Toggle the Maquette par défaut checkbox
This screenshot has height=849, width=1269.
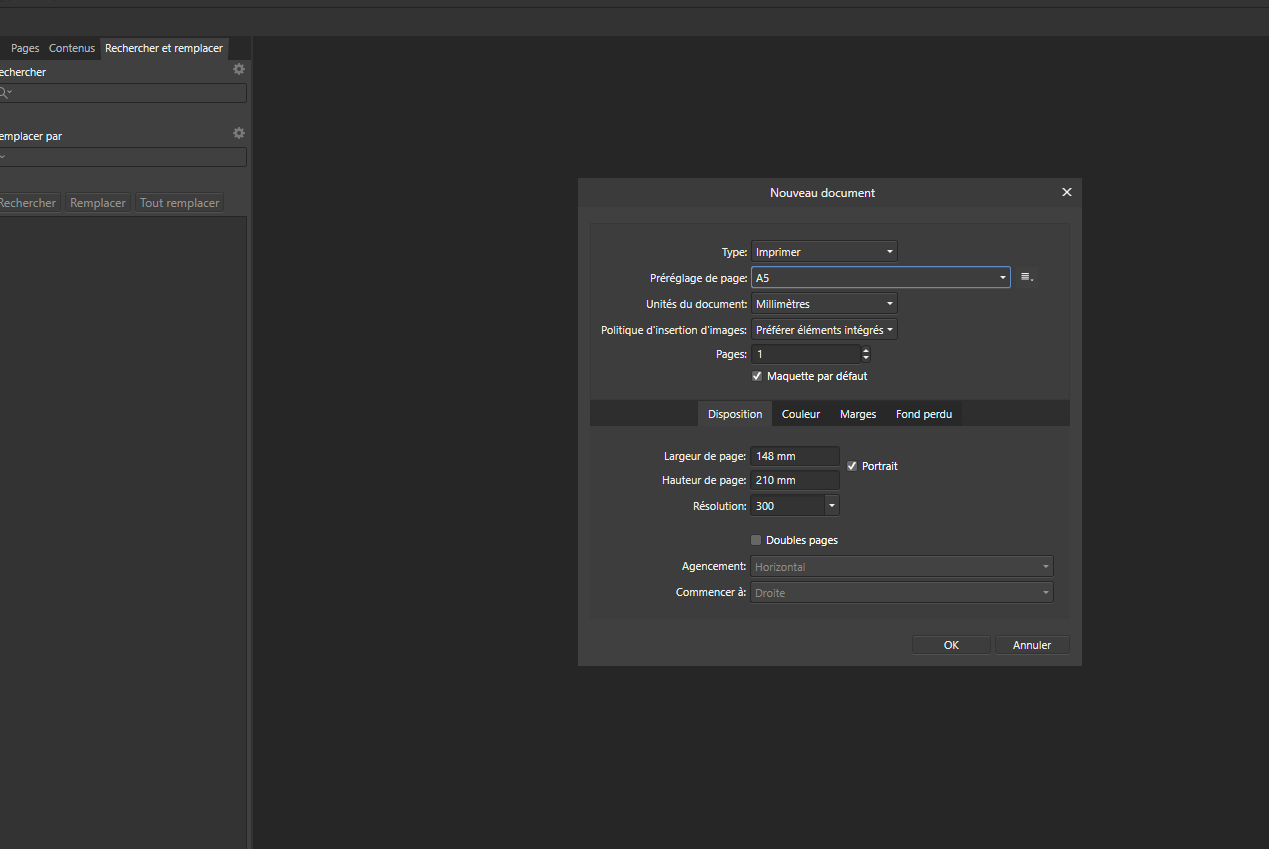757,376
